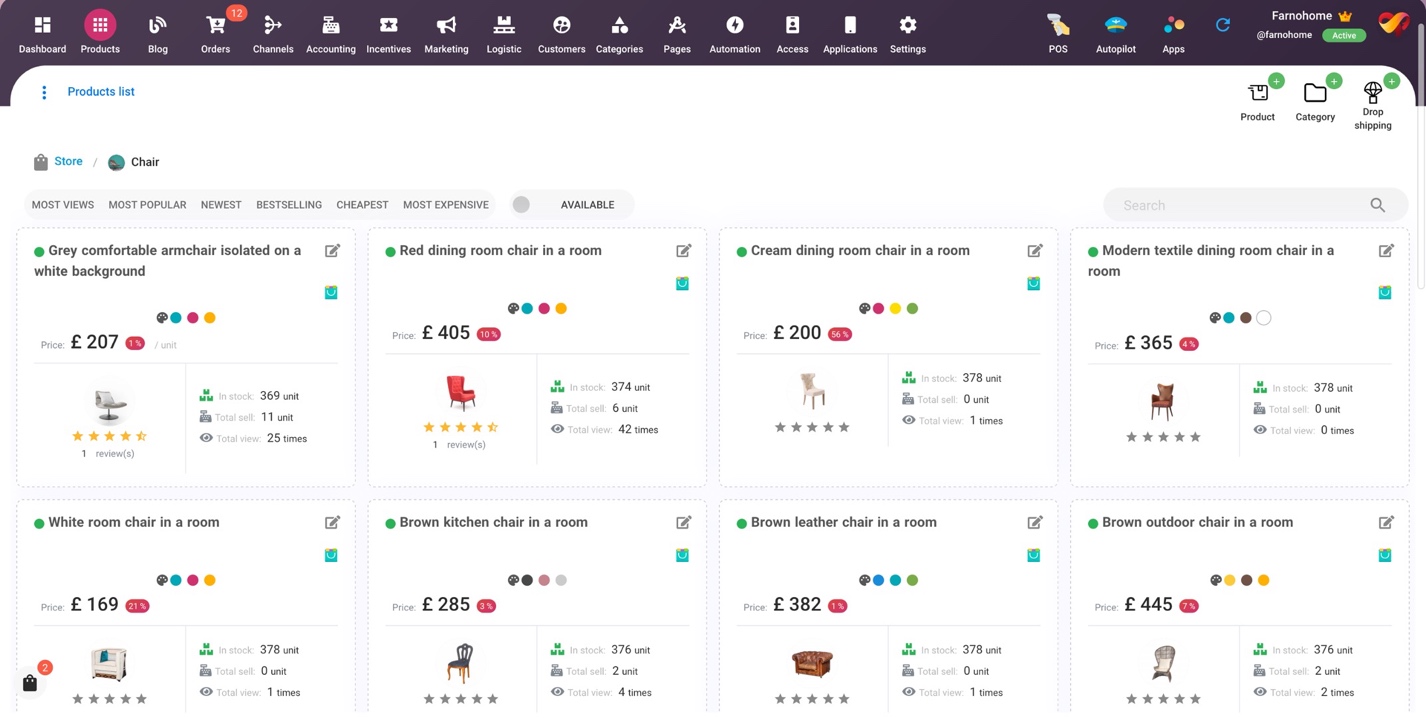Pick the green color dot on Cream dining chair card

(912, 309)
